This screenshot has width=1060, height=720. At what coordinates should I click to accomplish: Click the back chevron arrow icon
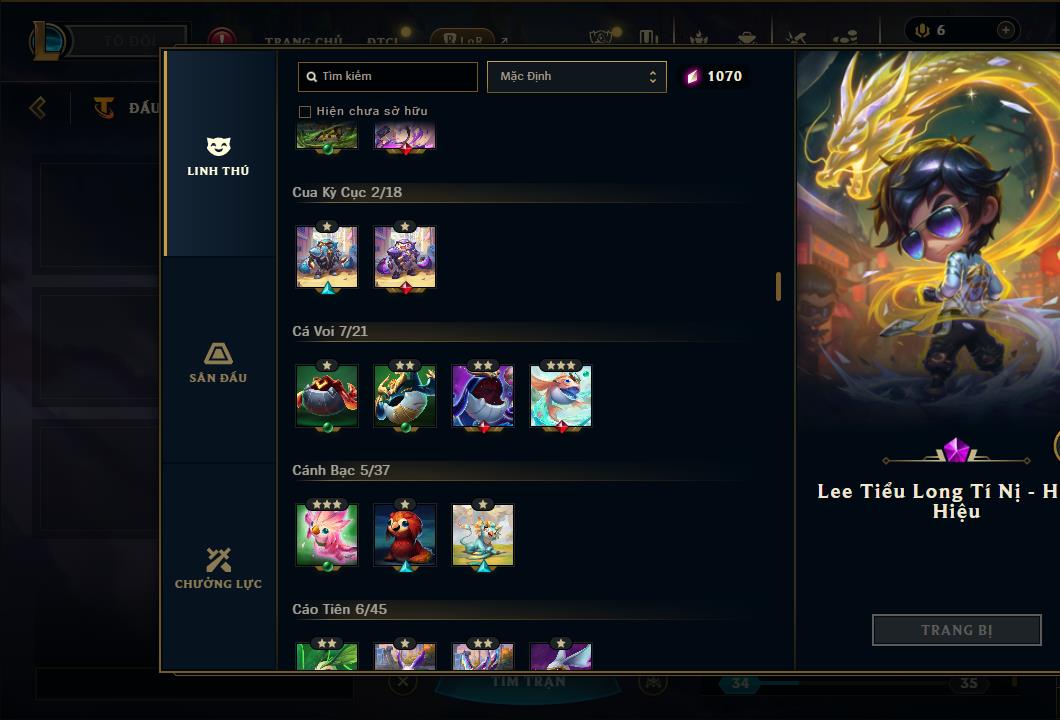[38, 107]
